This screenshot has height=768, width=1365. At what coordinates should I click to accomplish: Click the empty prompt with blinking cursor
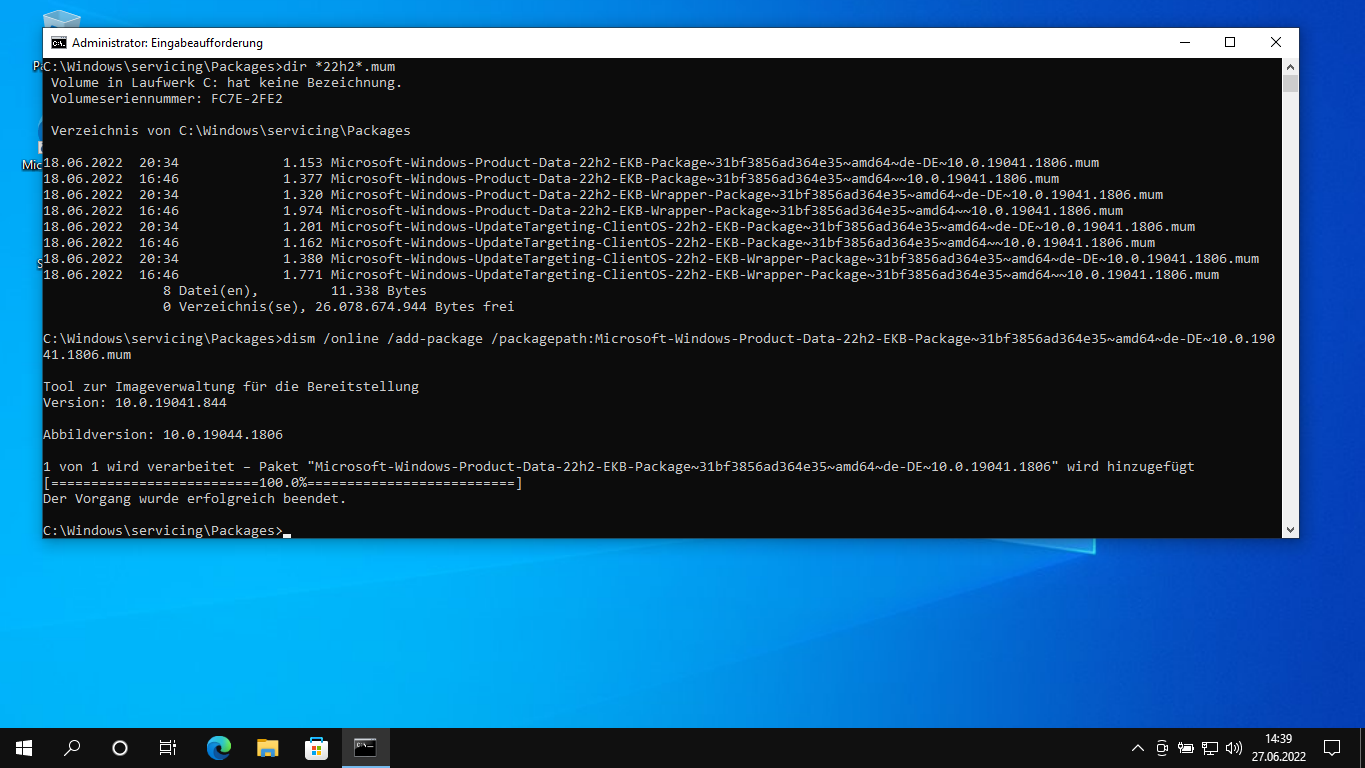[167, 531]
